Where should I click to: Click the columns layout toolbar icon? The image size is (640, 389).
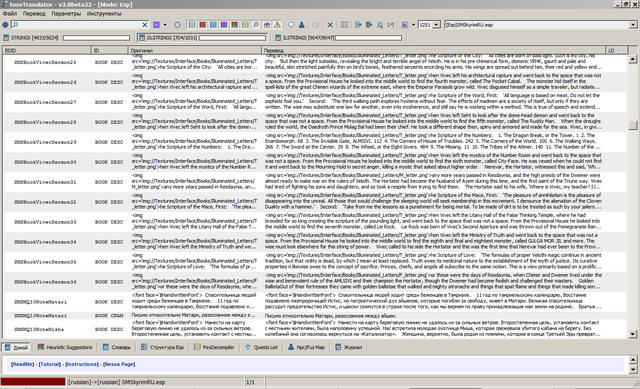(344, 25)
